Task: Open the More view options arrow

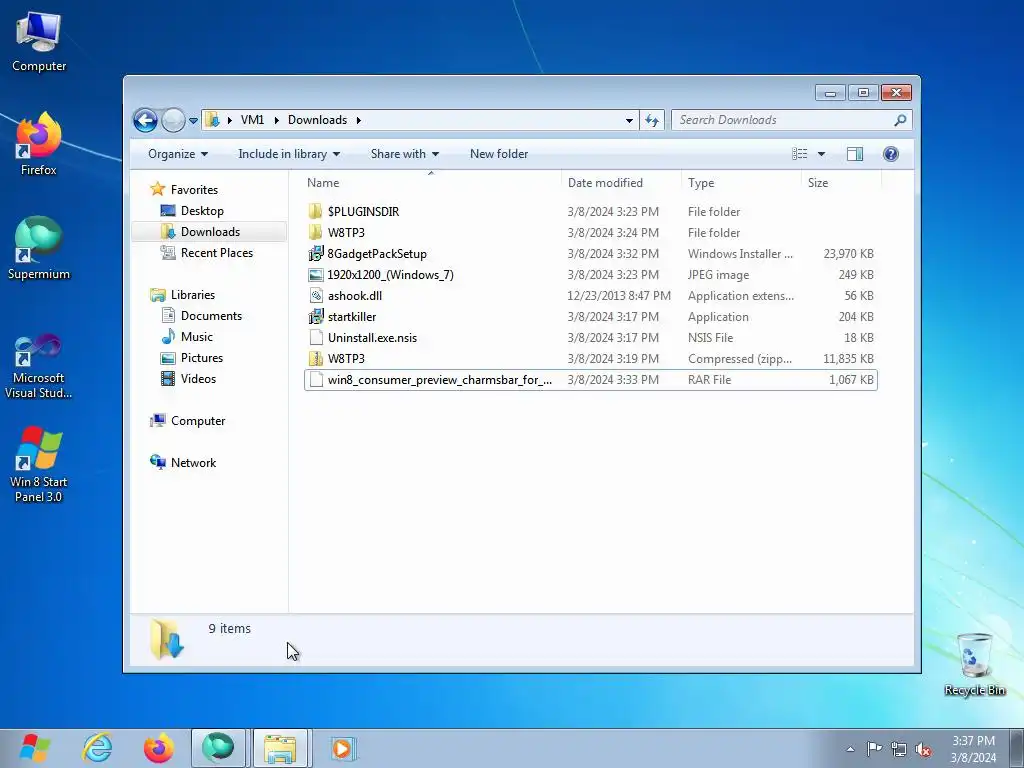Action: tap(822, 154)
